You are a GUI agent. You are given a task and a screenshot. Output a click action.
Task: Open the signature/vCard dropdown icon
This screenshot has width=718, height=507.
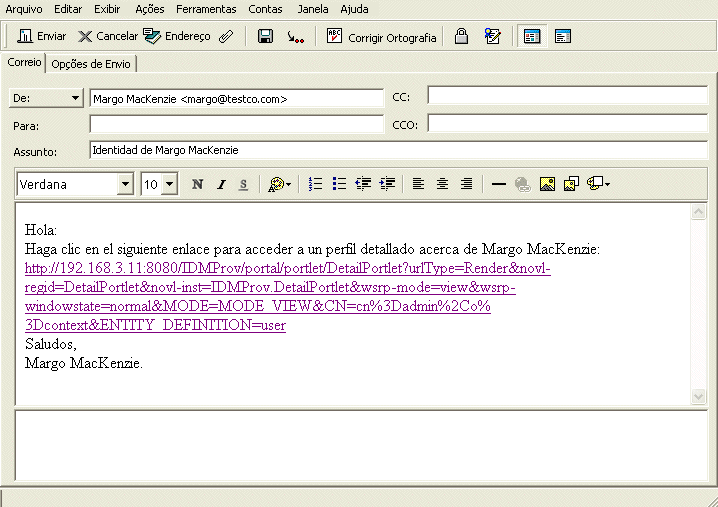click(598, 184)
